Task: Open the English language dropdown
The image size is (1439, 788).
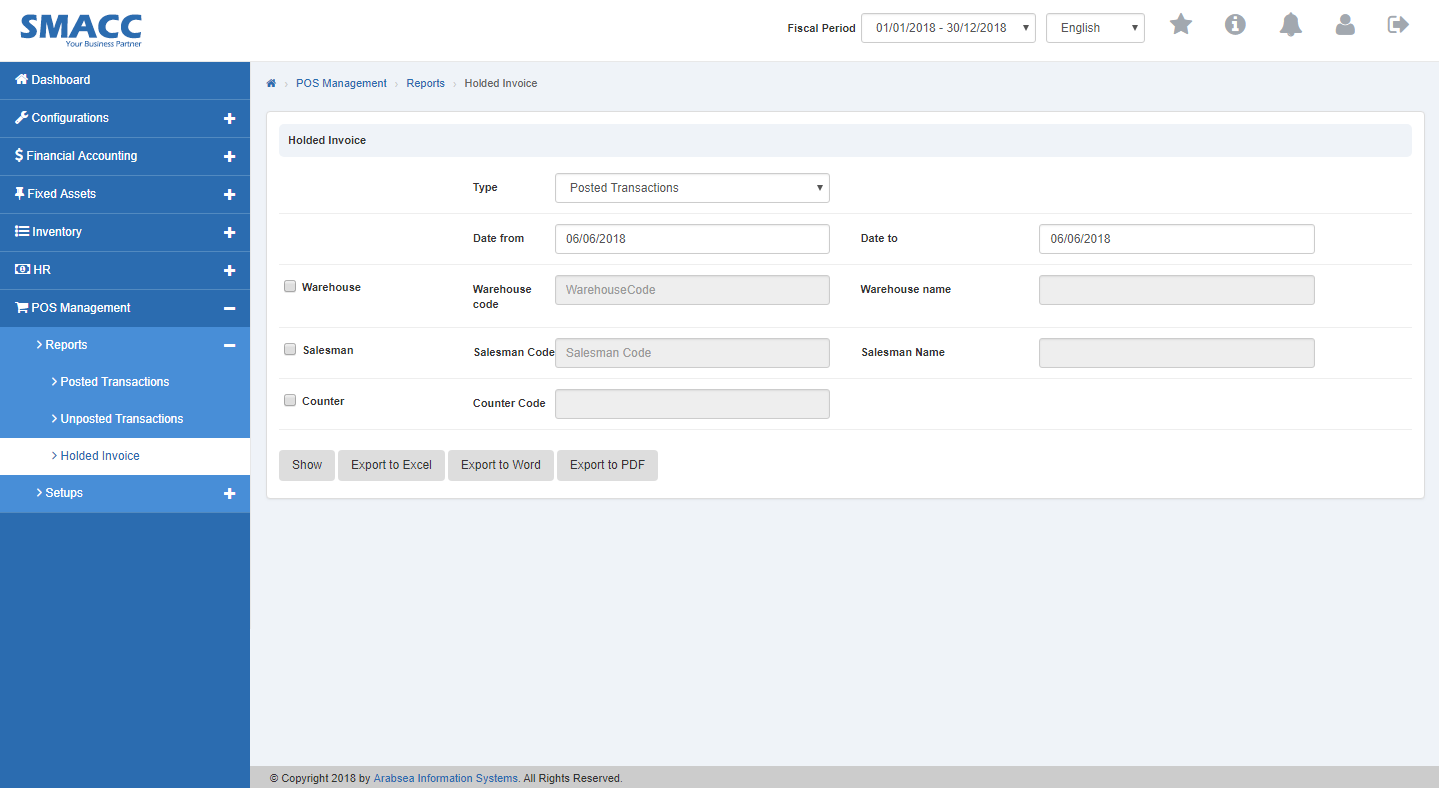Action: tap(1094, 27)
